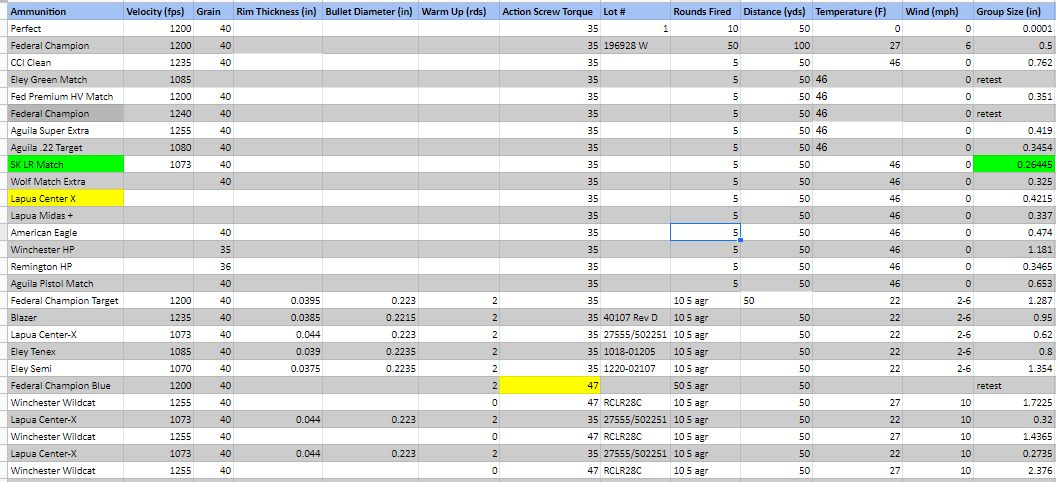Select the 'Eley Semi' cell
The height and width of the screenshot is (482, 1056).
[x=67, y=368]
